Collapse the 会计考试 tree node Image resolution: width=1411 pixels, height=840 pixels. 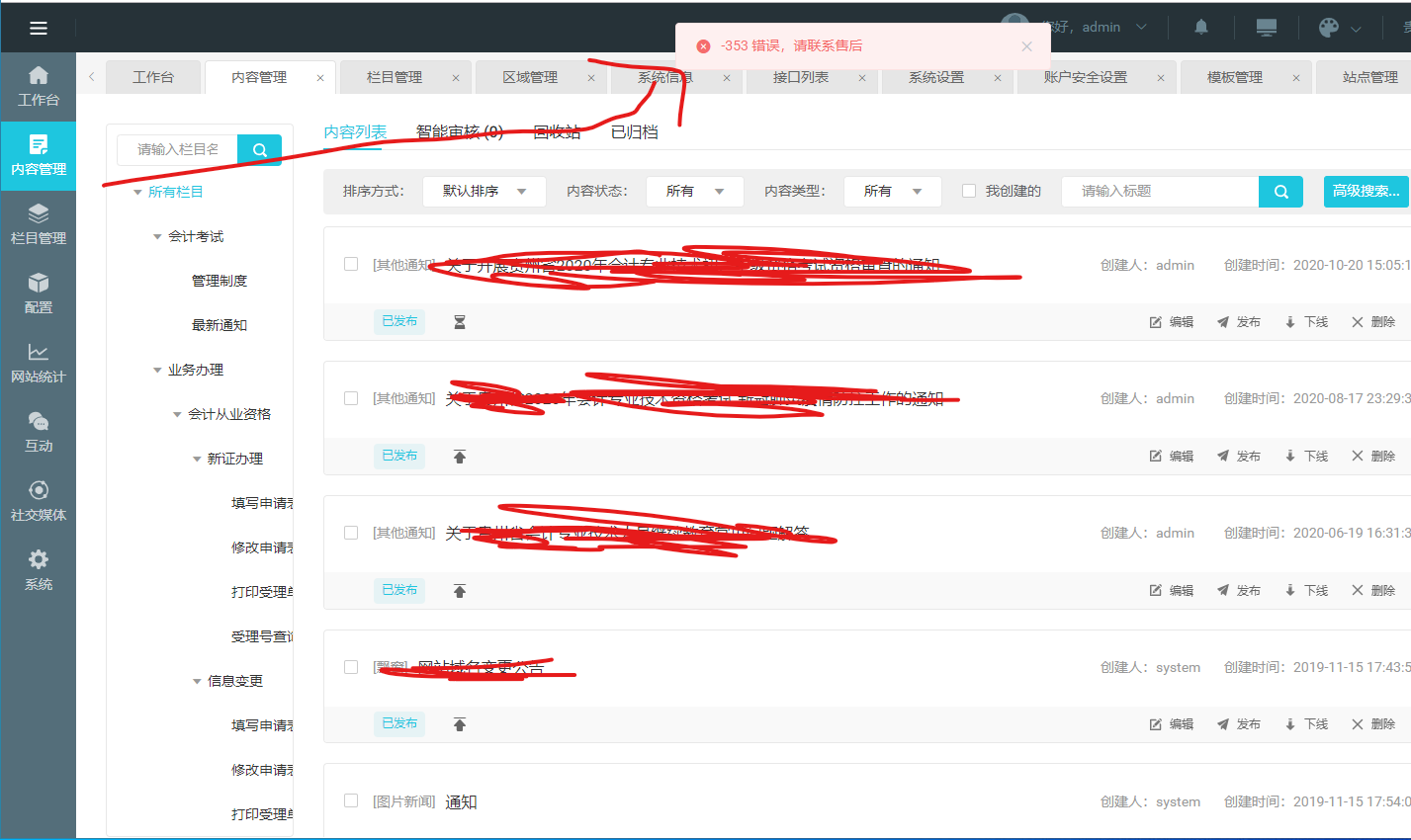click(x=157, y=237)
